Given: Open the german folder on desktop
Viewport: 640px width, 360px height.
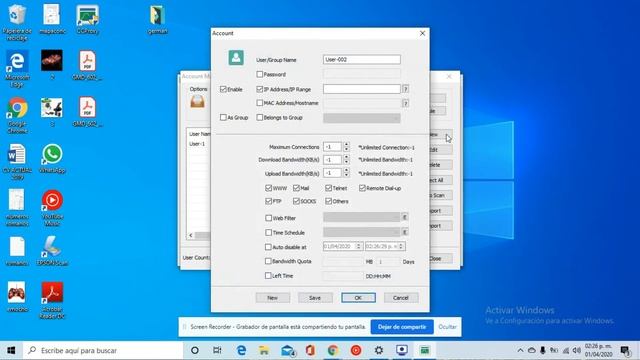Looking at the screenshot, I should pos(158,19).
